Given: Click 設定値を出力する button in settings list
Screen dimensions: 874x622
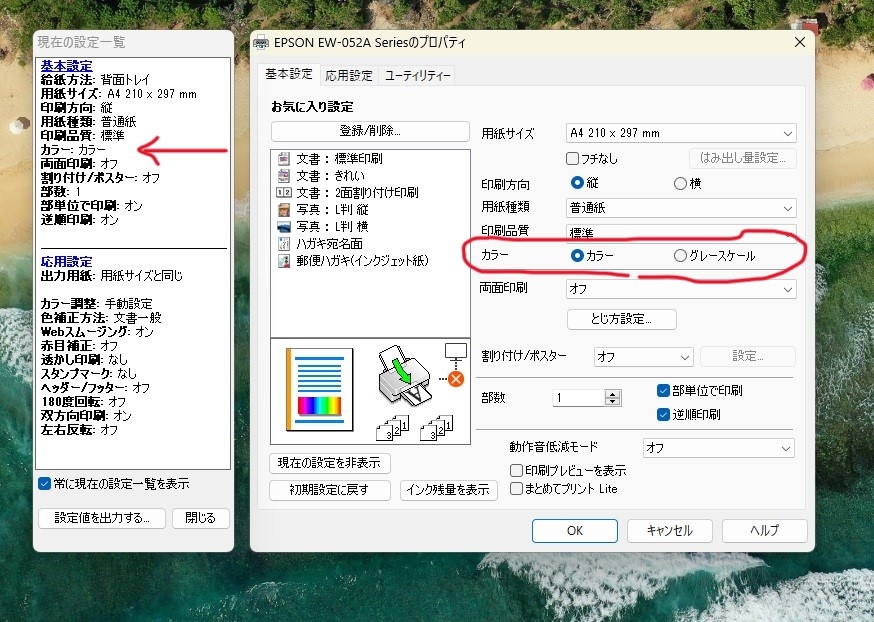Looking at the screenshot, I should 102,518.
